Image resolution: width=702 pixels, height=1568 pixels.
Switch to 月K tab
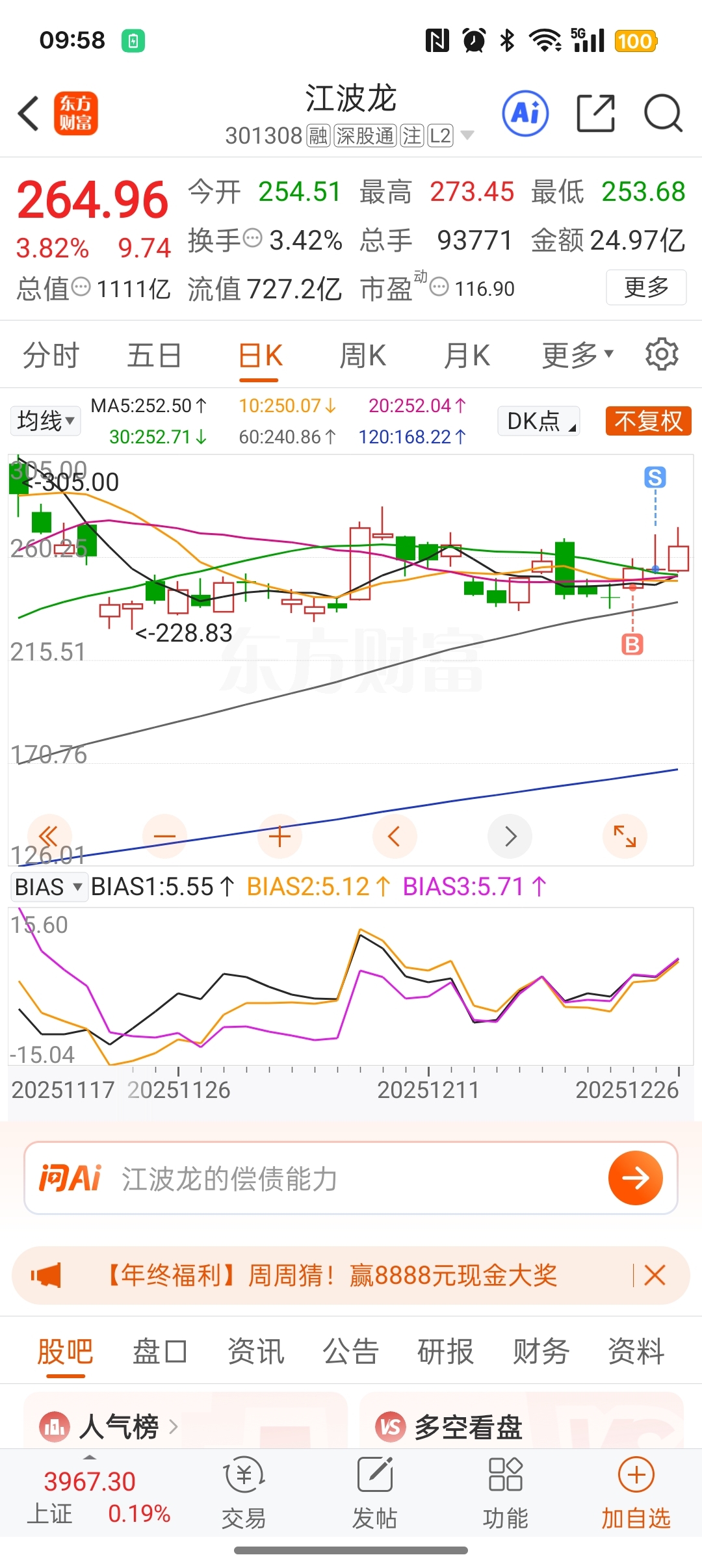click(x=467, y=355)
